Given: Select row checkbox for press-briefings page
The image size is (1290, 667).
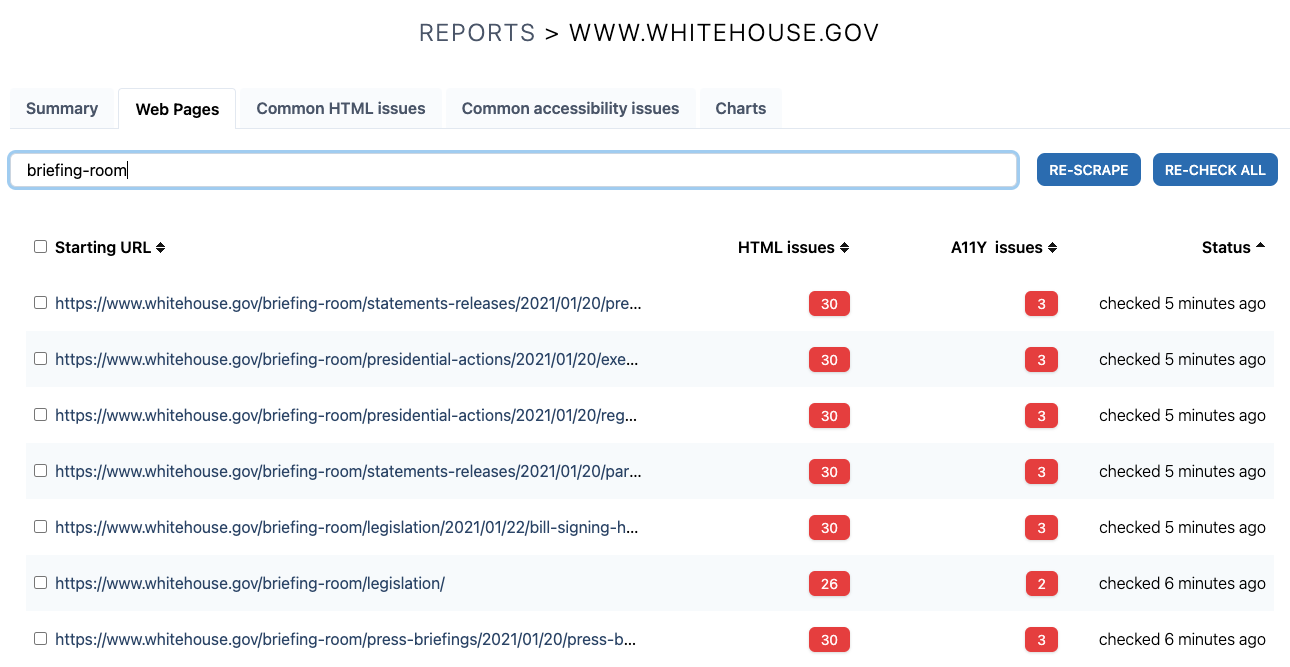Looking at the screenshot, I should pyautogui.click(x=40, y=638).
